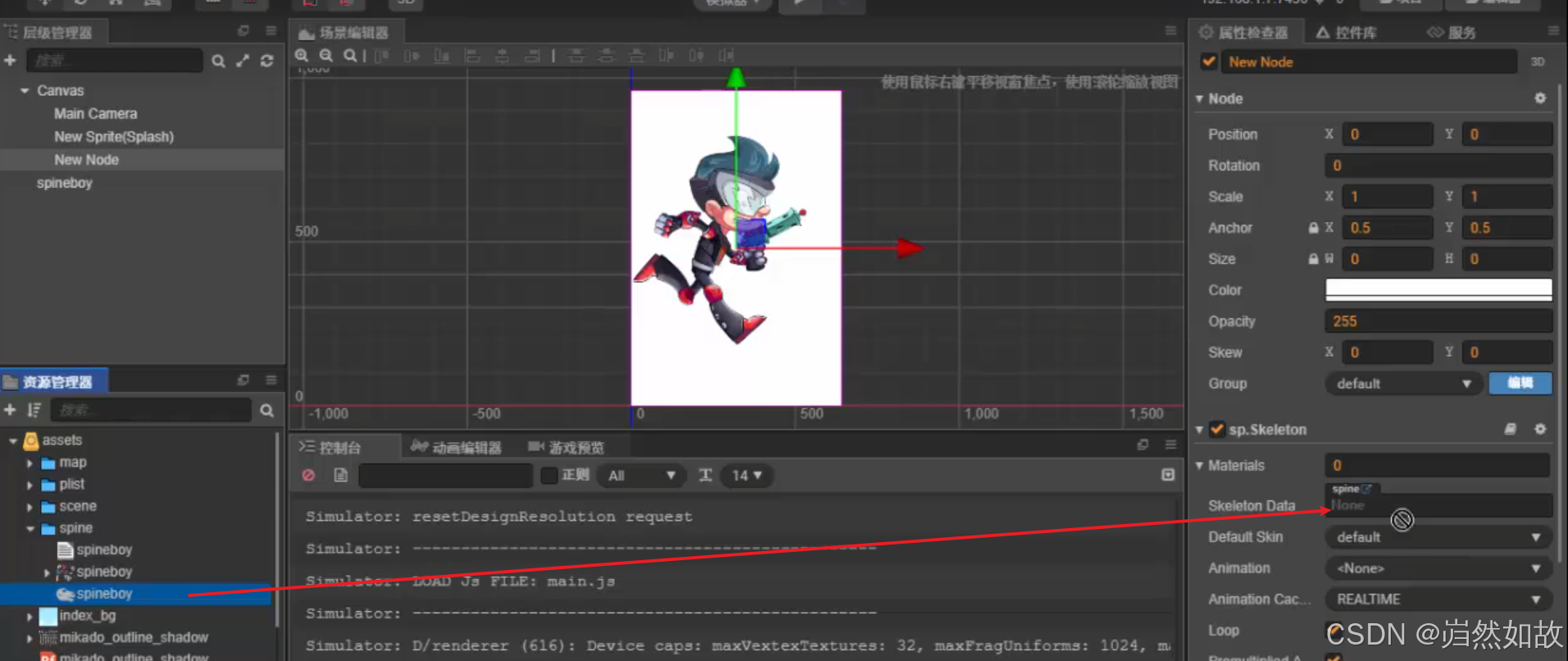Toggle the Anchor lock icon
Image resolution: width=1568 pixels, height=661 pixels.
tap(1313, 228)
